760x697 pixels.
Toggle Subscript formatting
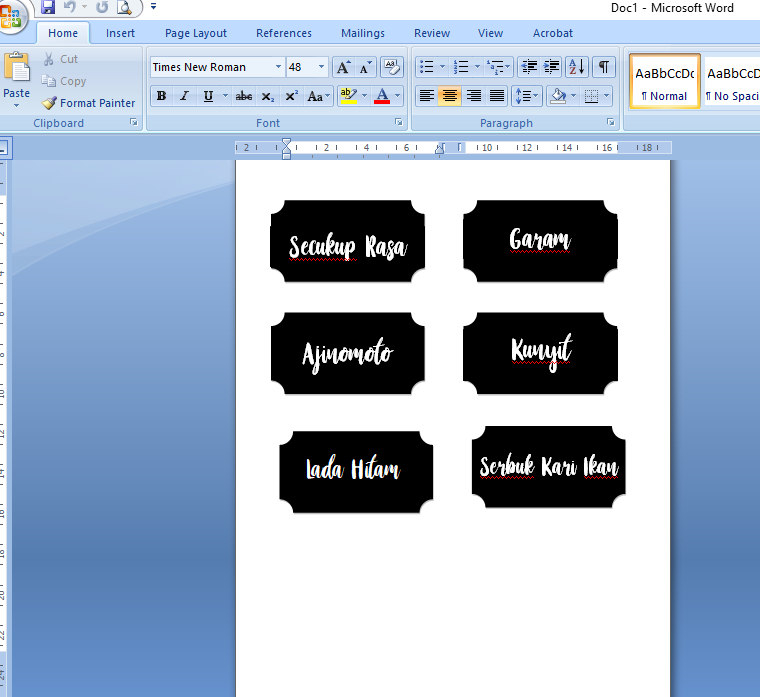[268, 96]
